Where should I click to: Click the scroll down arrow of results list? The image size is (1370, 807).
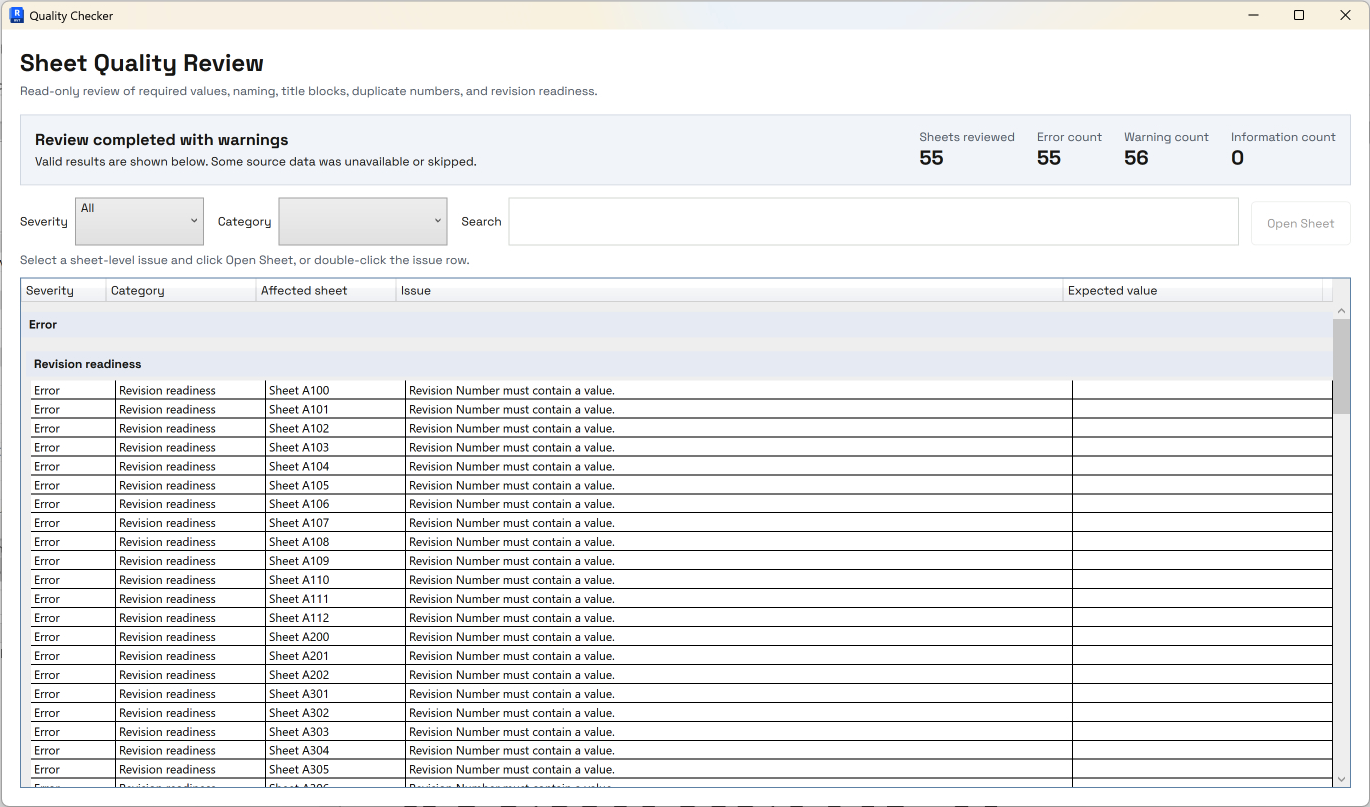[1341, 779]
